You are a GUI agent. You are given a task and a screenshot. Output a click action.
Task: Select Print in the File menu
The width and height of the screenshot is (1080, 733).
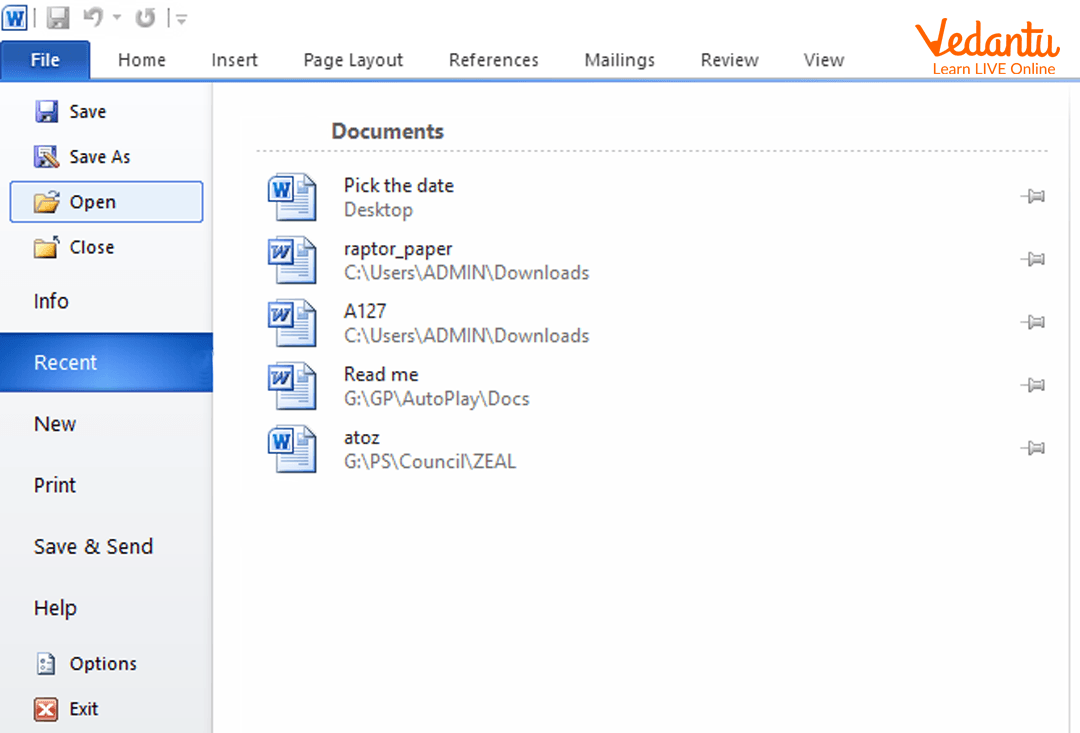point(55,485)
